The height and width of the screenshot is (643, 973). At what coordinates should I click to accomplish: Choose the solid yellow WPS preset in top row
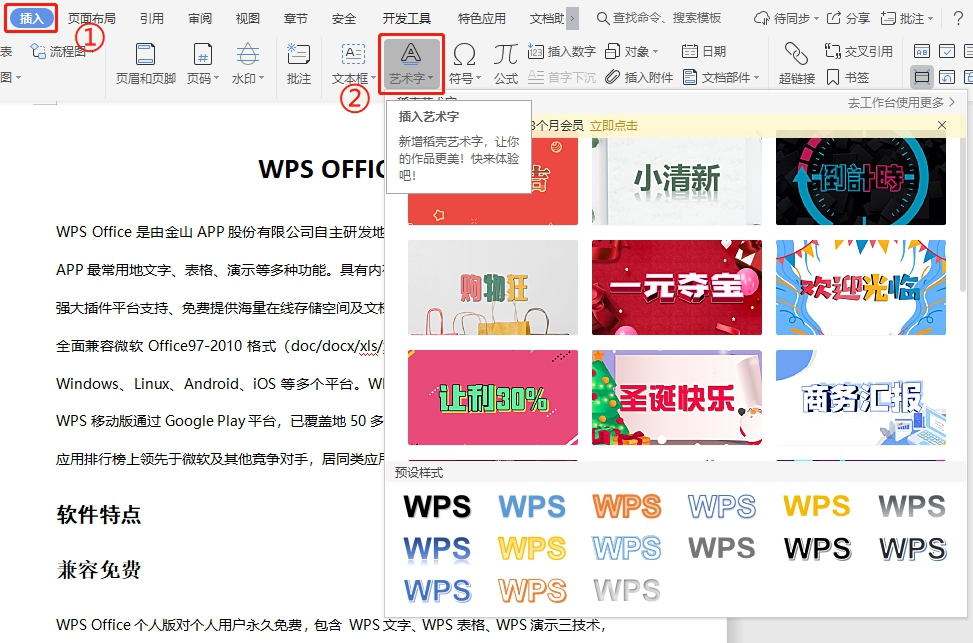817,506
